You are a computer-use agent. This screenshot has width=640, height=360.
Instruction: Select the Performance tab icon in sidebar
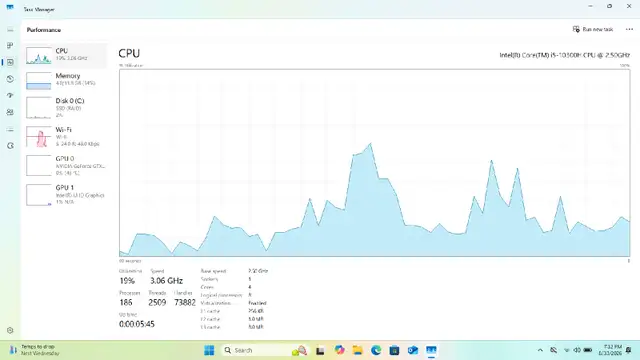(x=10, y=62)
